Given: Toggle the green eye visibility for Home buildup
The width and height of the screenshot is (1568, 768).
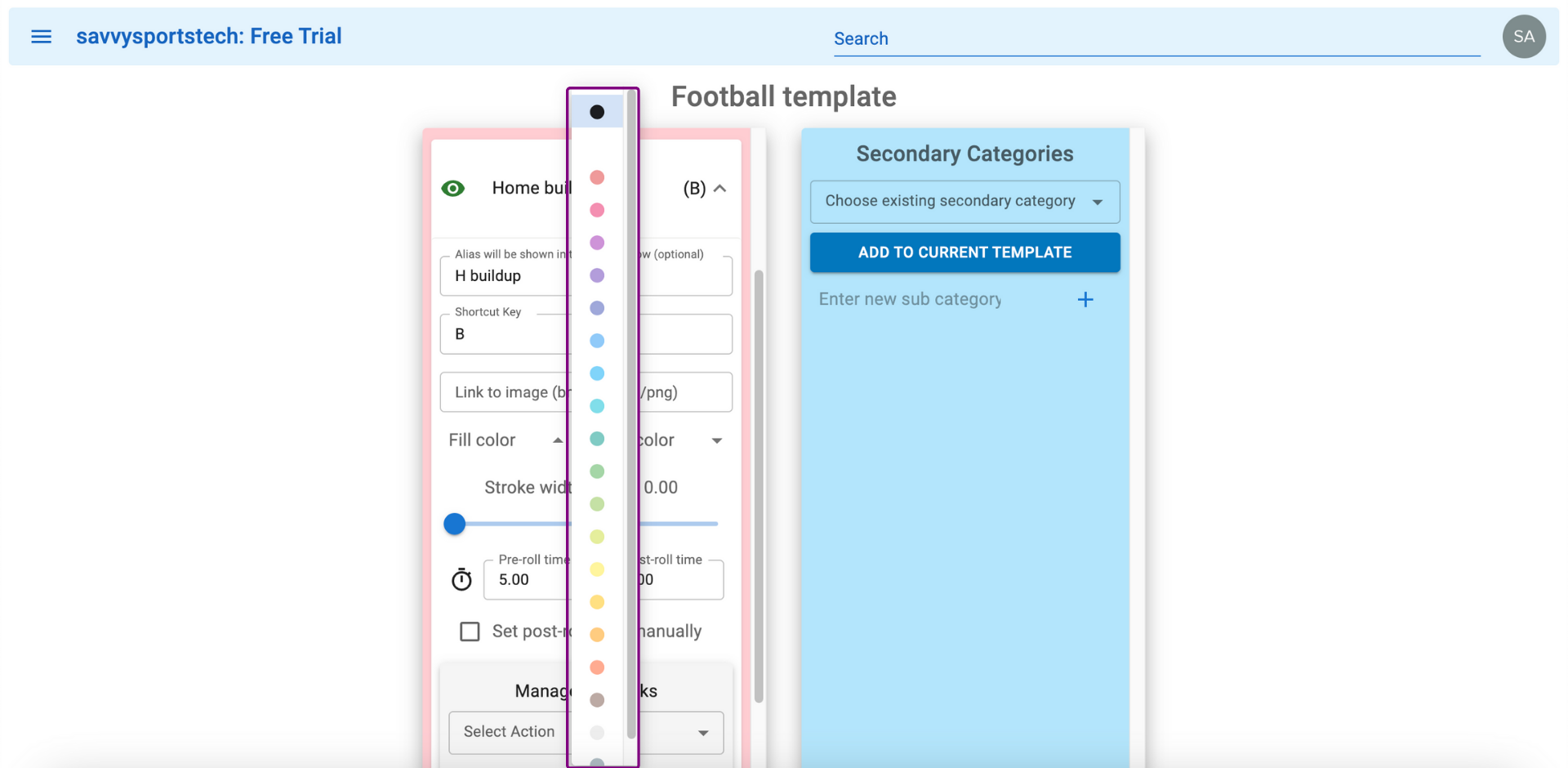Looking at the screenshot, I should (x=453, y=189).
